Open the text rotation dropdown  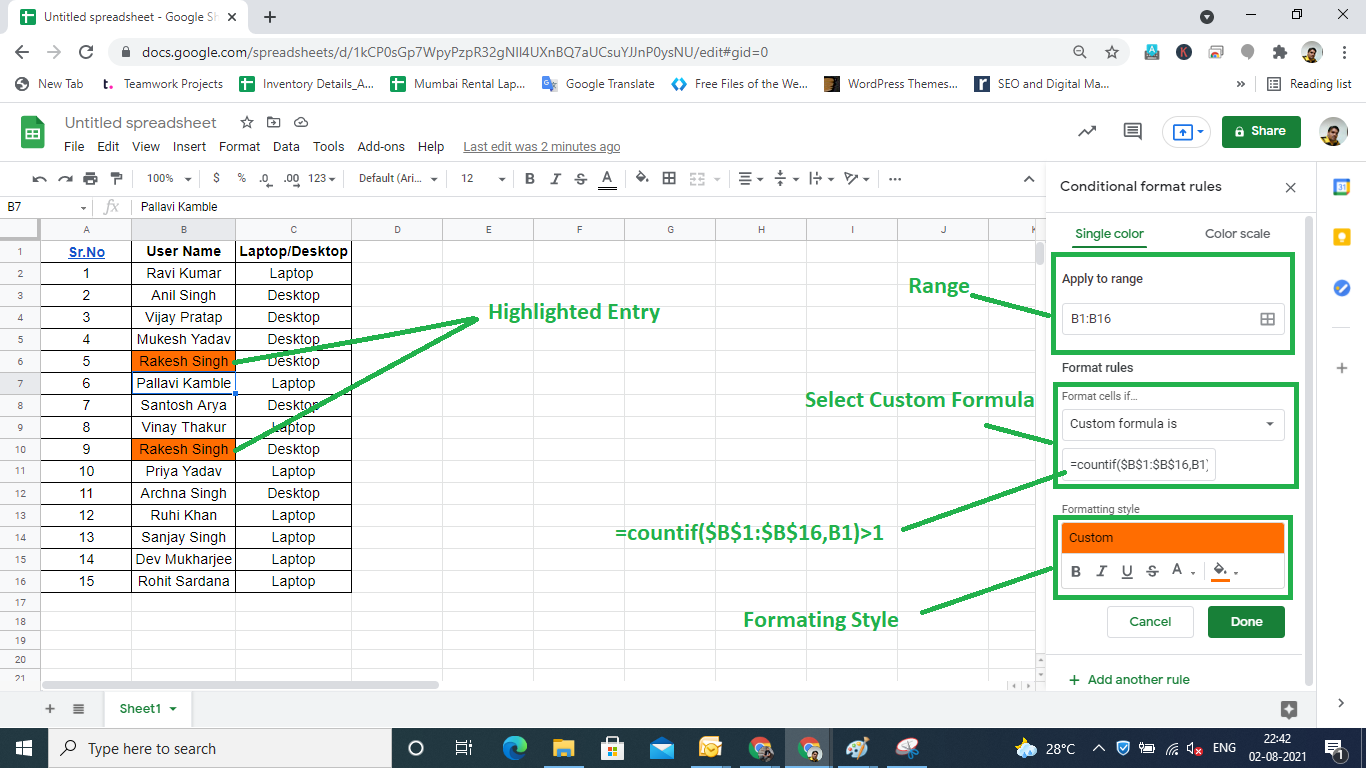[x=857, y=179]
